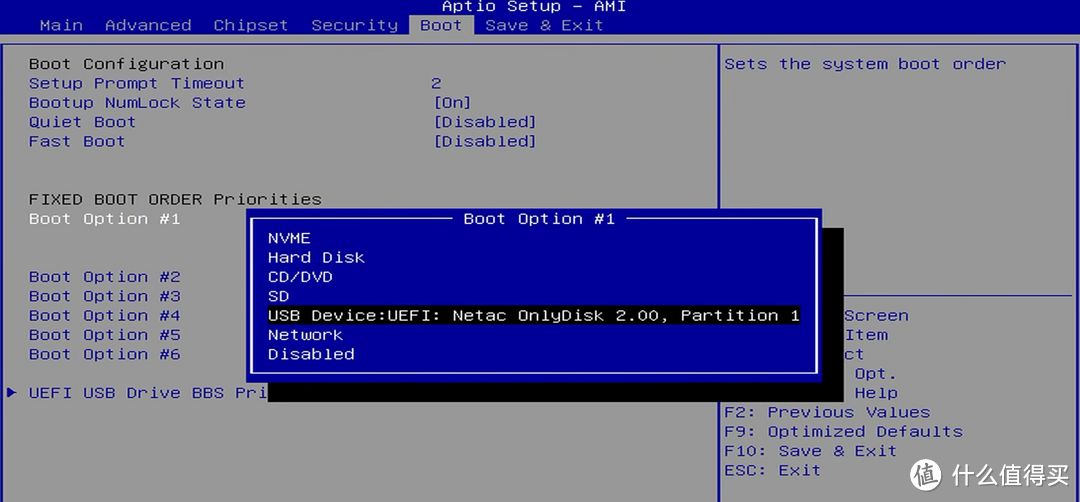The width and height of the screenshot is (1080, 502).
Task: Open the Security tab
Action: (x=355, y=25)
